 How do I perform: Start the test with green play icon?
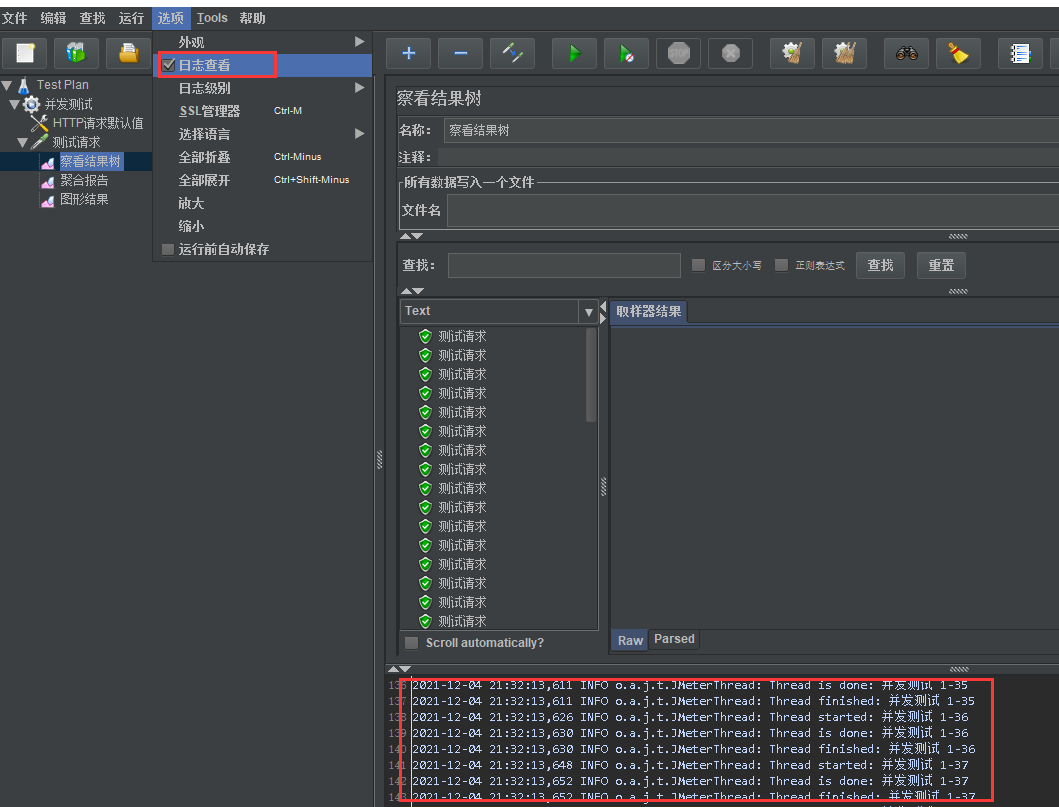click(x=574, y=53)
